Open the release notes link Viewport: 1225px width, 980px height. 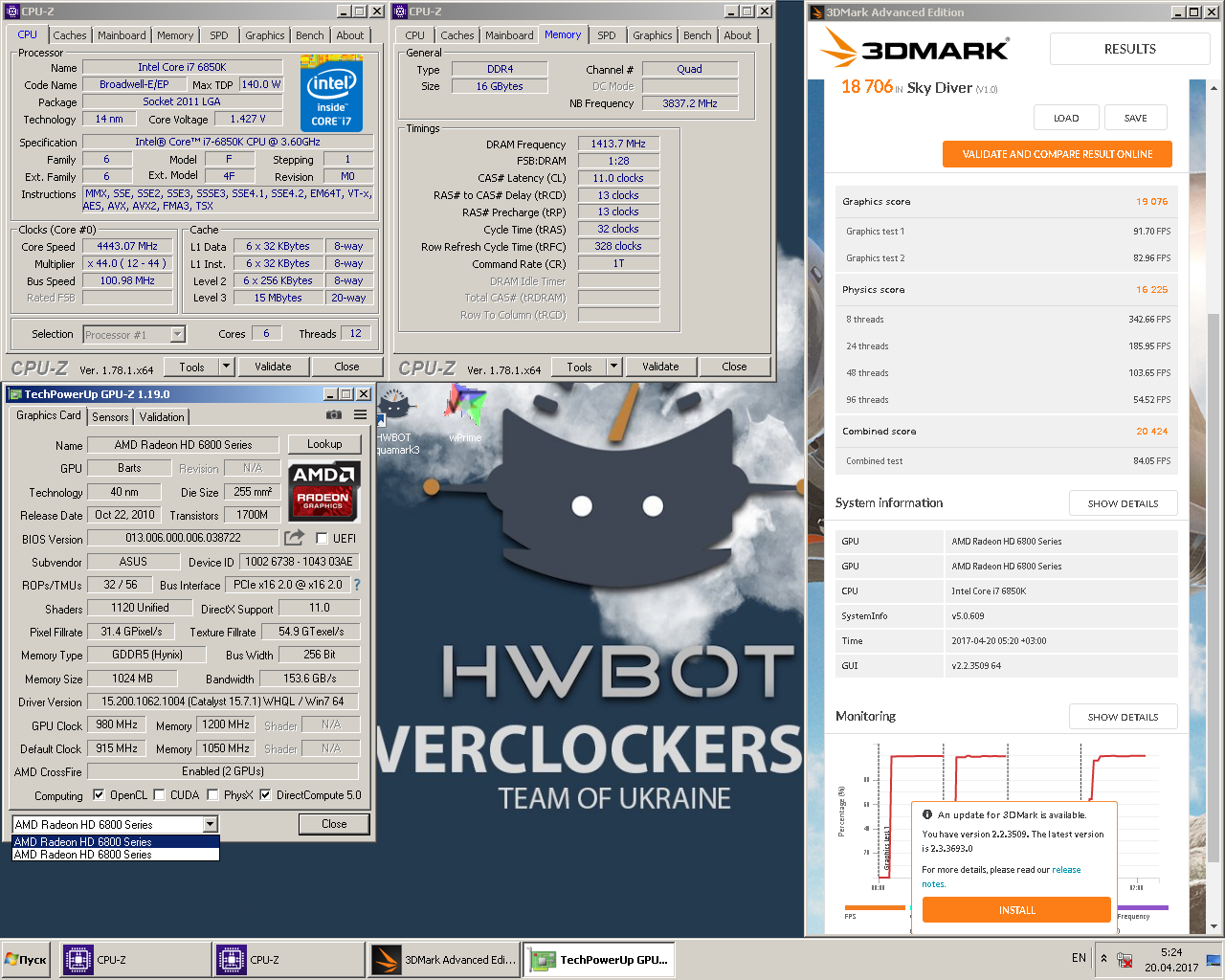click(x=1065, y=870)
